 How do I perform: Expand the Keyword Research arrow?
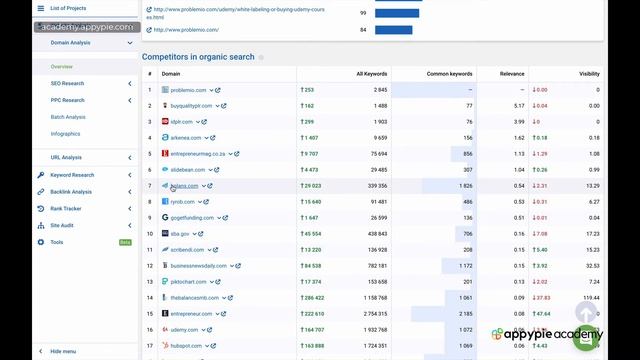tap(130, 175)
